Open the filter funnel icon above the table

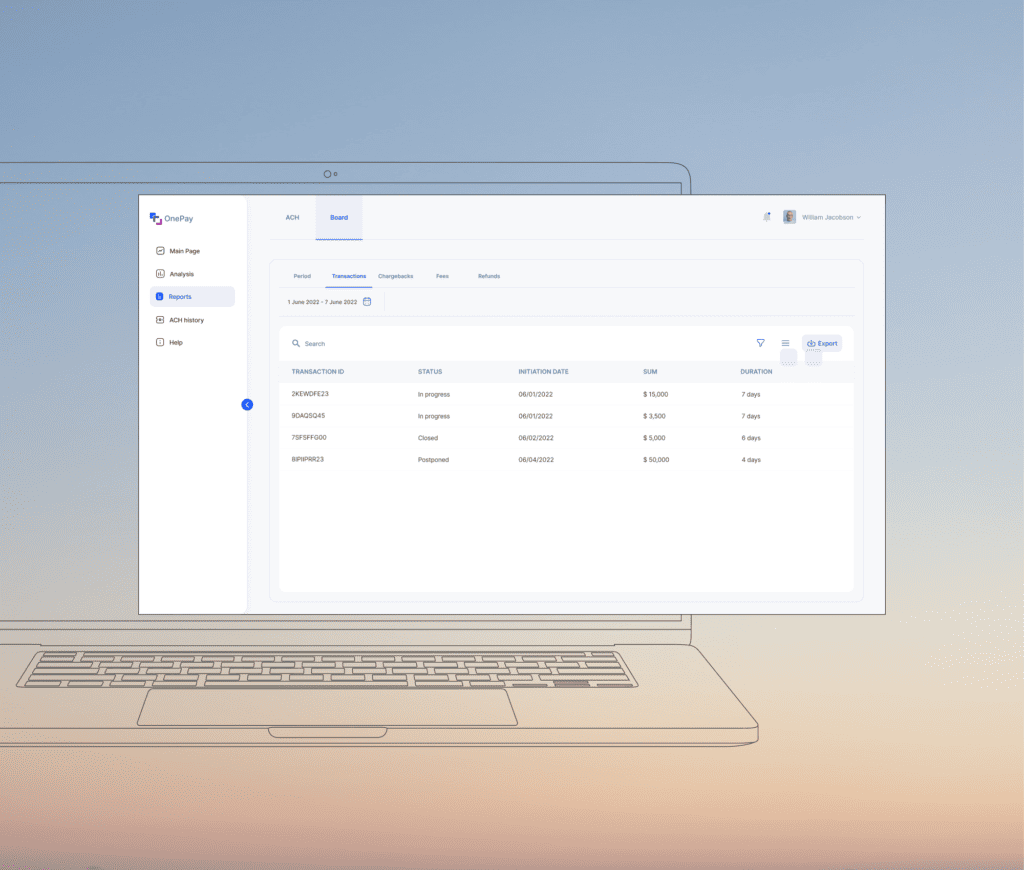760,343
